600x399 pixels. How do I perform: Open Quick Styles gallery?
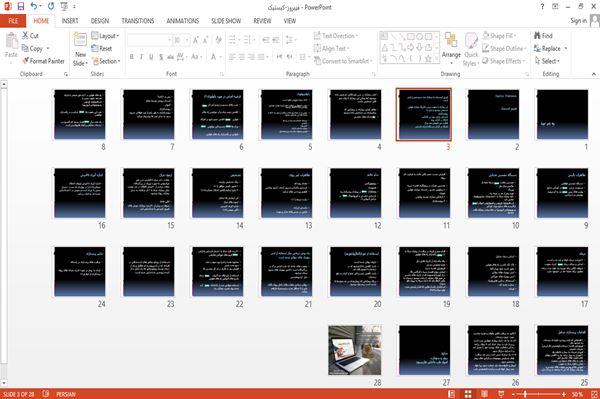coord(471,49)
